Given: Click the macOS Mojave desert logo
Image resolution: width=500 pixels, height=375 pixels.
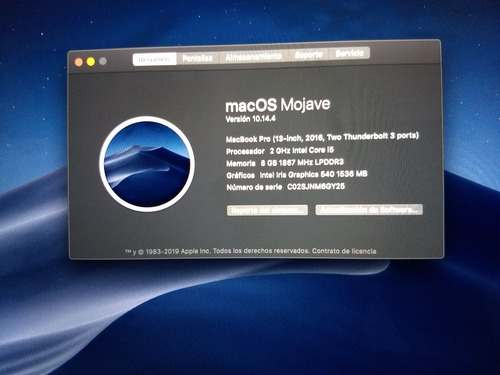Looking at the screenshot, I should coord(147,164).
